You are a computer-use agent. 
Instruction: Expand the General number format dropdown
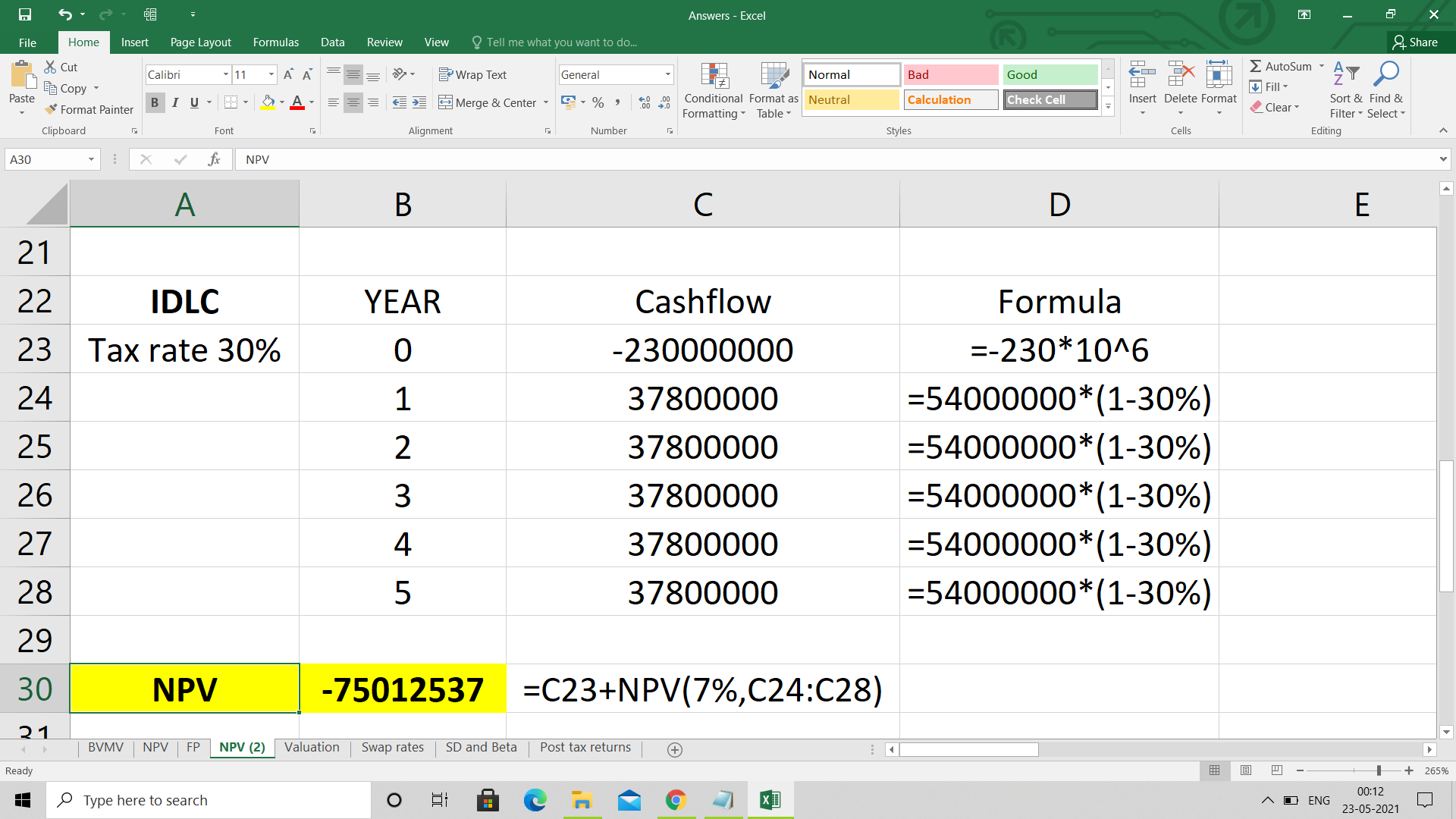667,74
